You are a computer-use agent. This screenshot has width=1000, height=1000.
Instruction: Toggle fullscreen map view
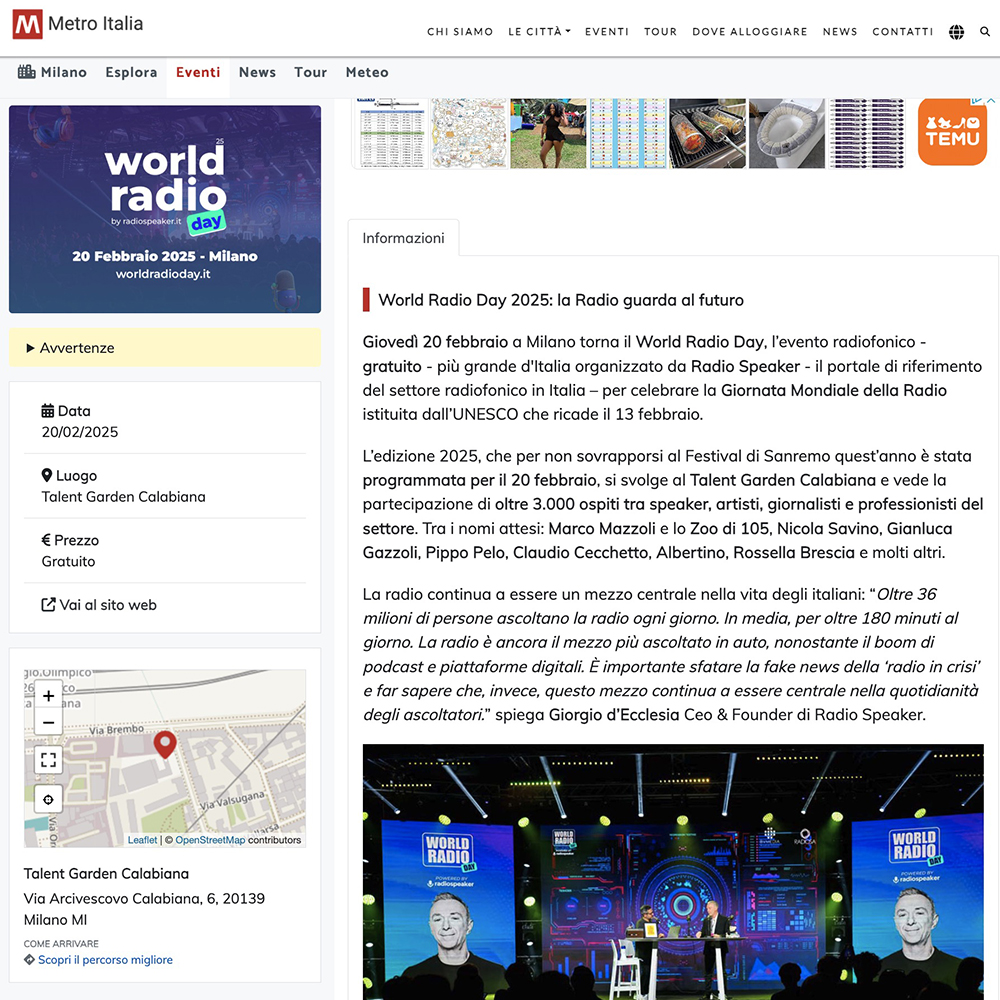coord(48,760)
